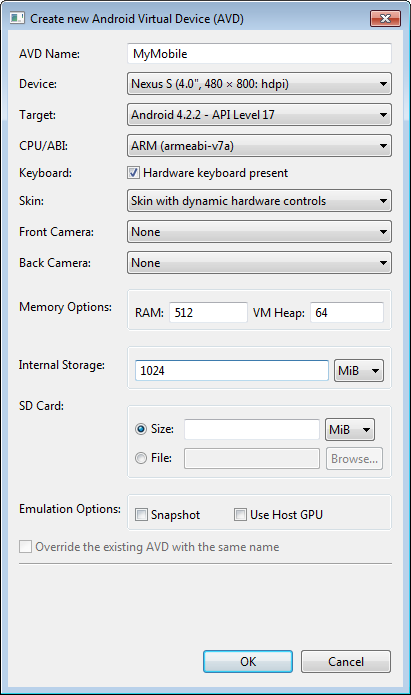The image size is (411, 695).
Task: Expand the Back Camera dropdown
Action: point(259,263)
